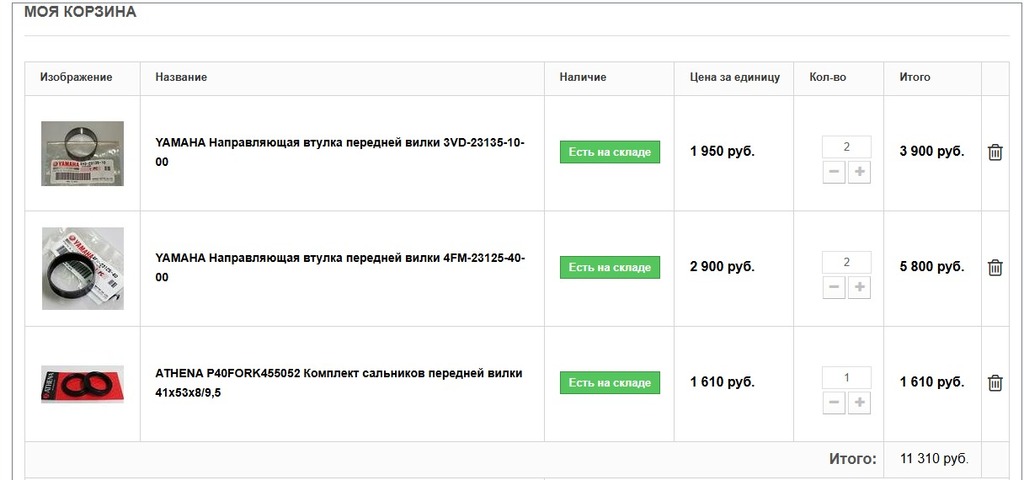
Task: Click the 'Цена за единицу' column header
Action: 735,77
